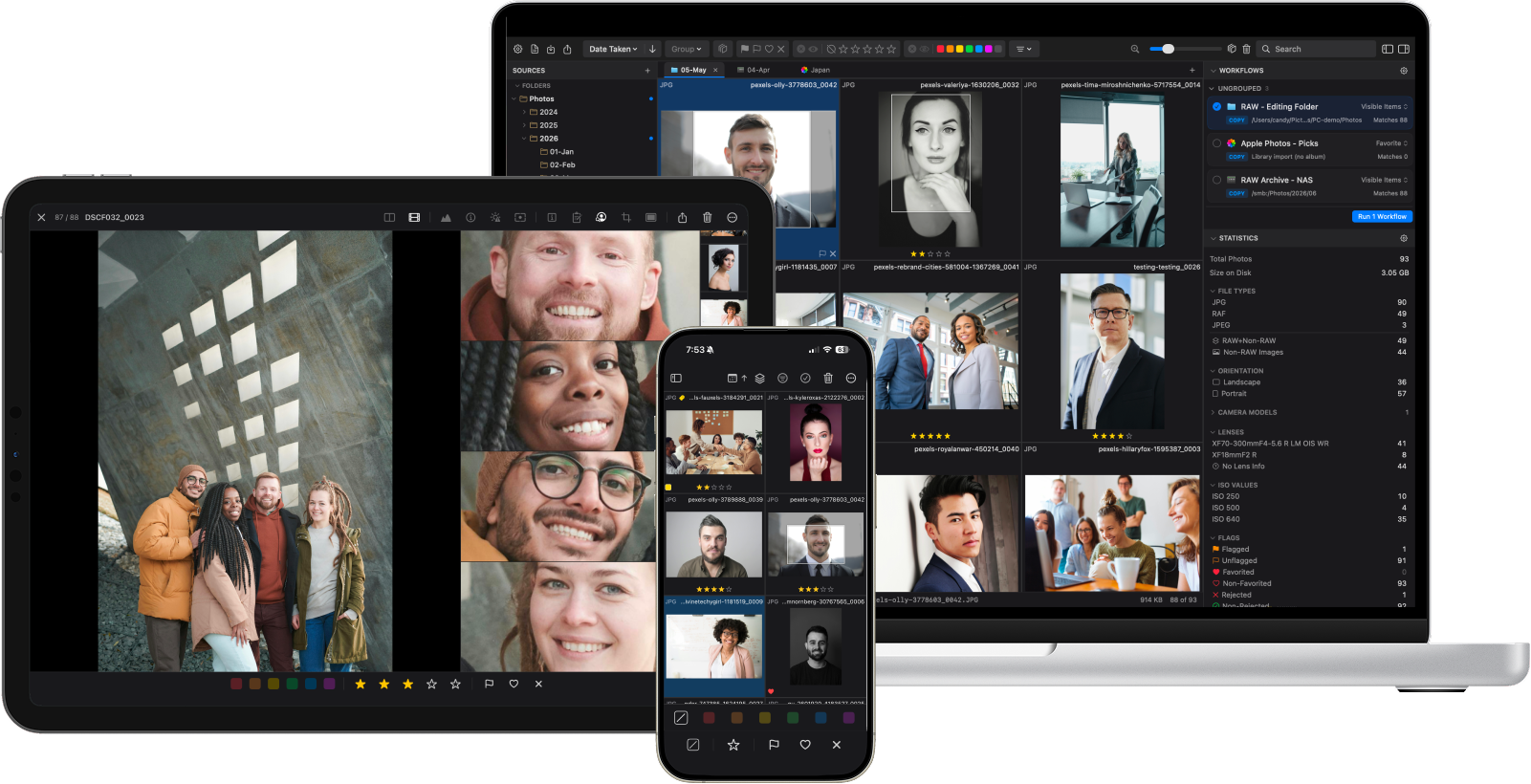Pick red color label in laptop toolbar
The width and height of the screenshot is (1531, 784).
[x=940, y=49]
